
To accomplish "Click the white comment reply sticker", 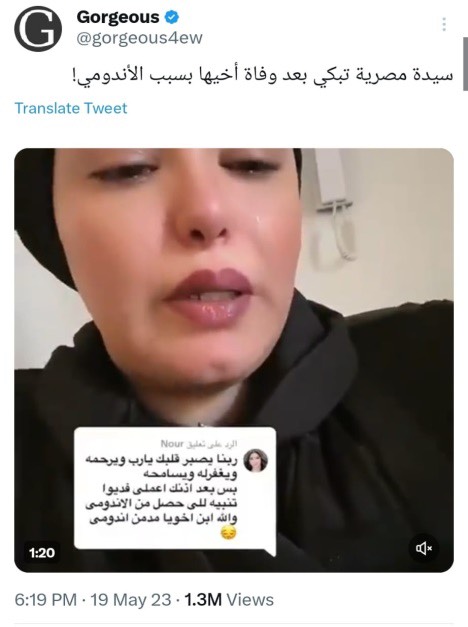I will point(175,490).
